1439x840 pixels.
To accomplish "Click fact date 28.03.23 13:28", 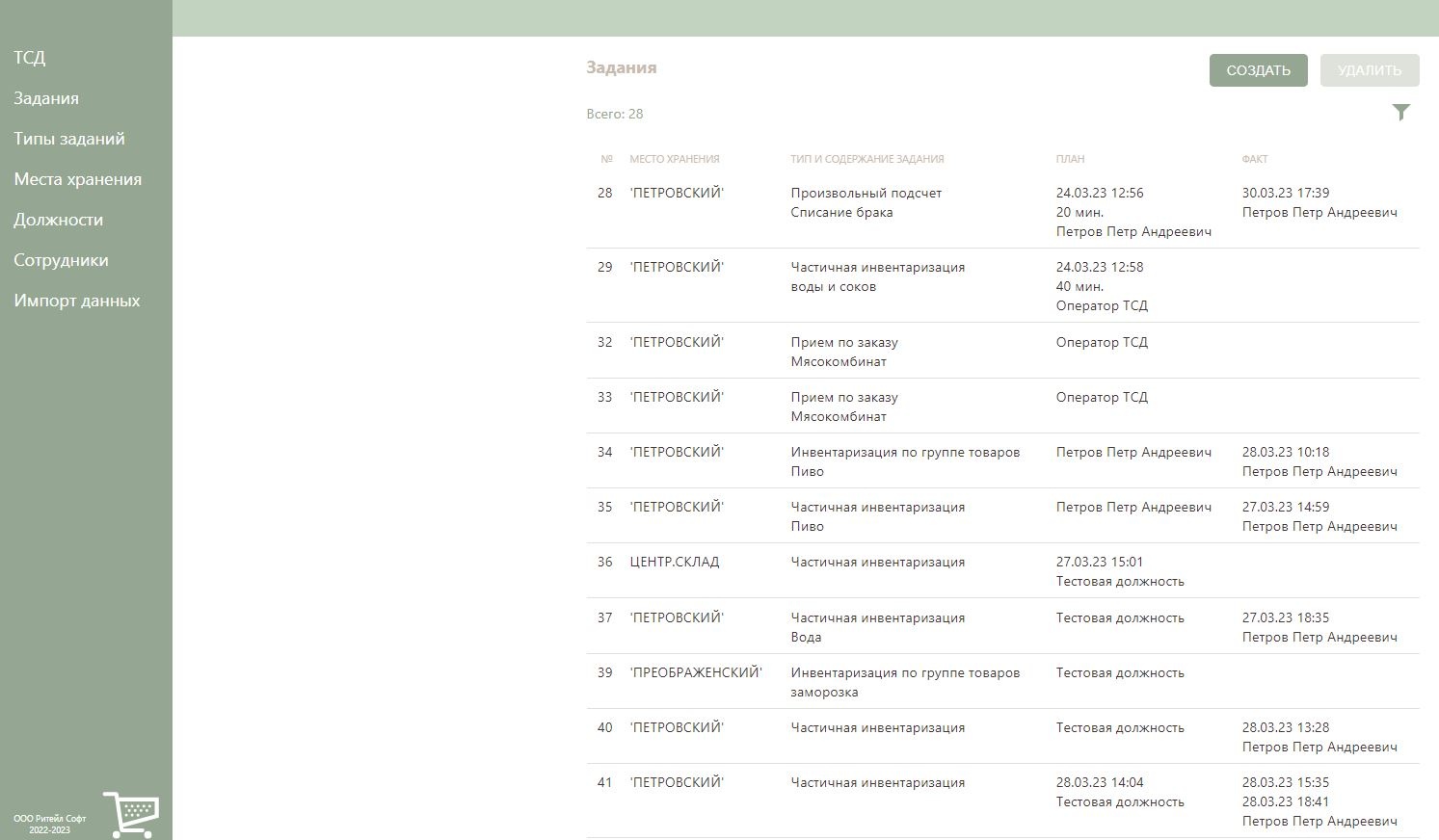I will click(1286, 727).
